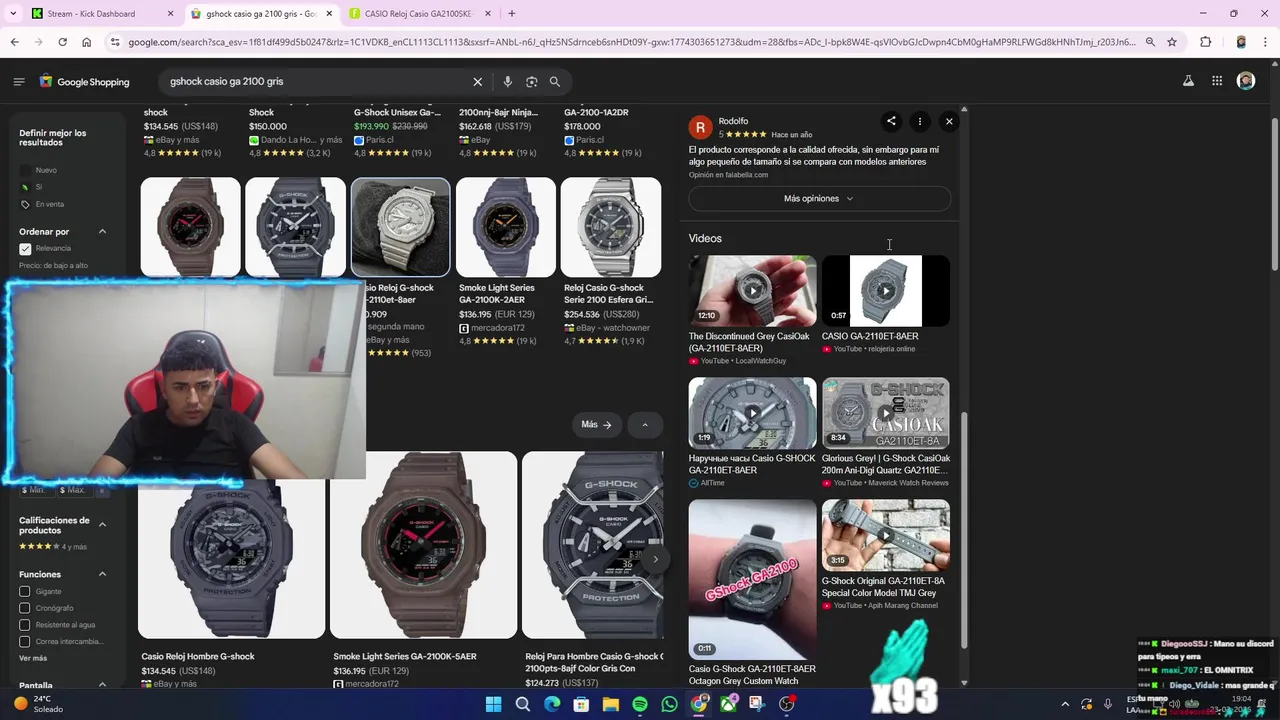
Task: Go to browser home page
Action: (x=86, y=42)
